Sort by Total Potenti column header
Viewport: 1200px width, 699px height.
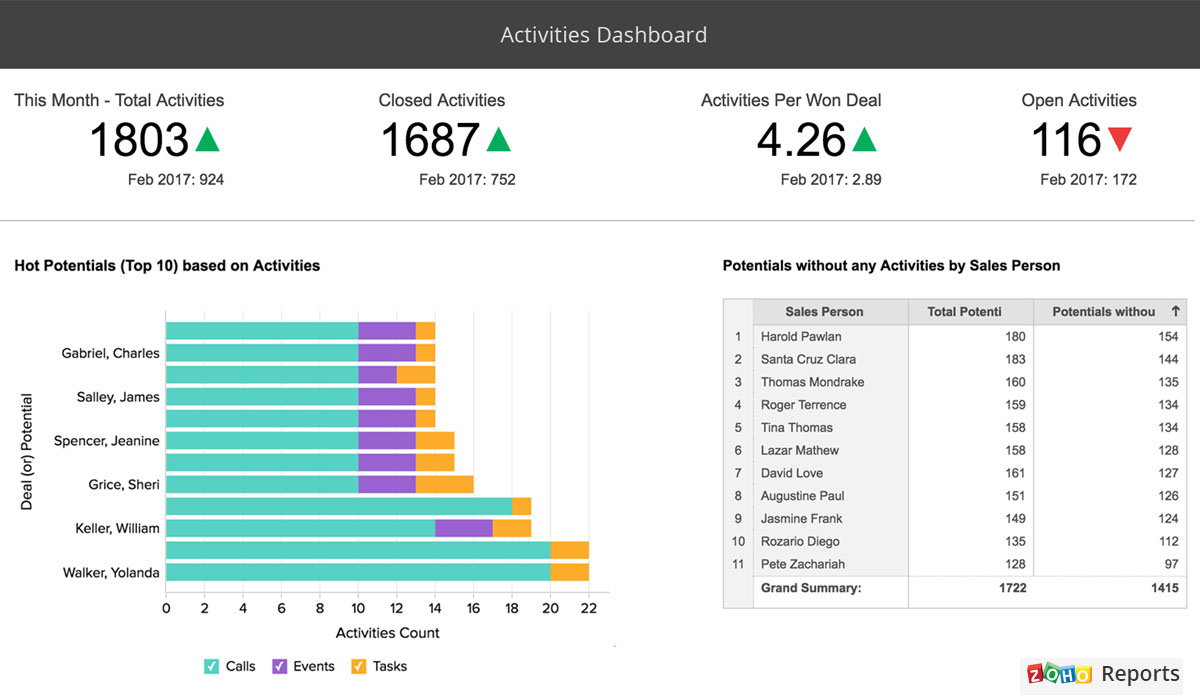click(964, 312)
